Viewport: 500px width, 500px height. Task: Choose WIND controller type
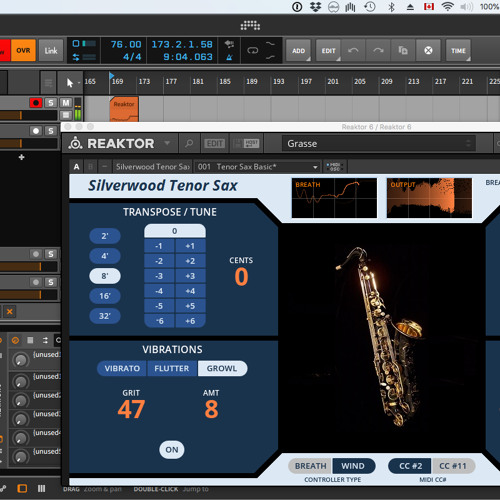(353, 466)
